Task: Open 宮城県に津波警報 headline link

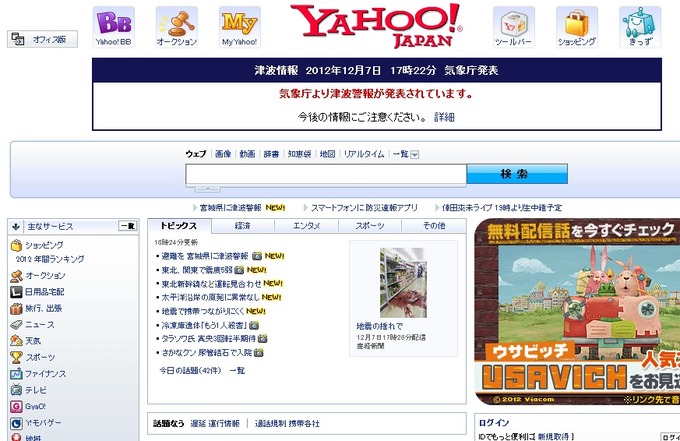Action: [x=230, y=208]
